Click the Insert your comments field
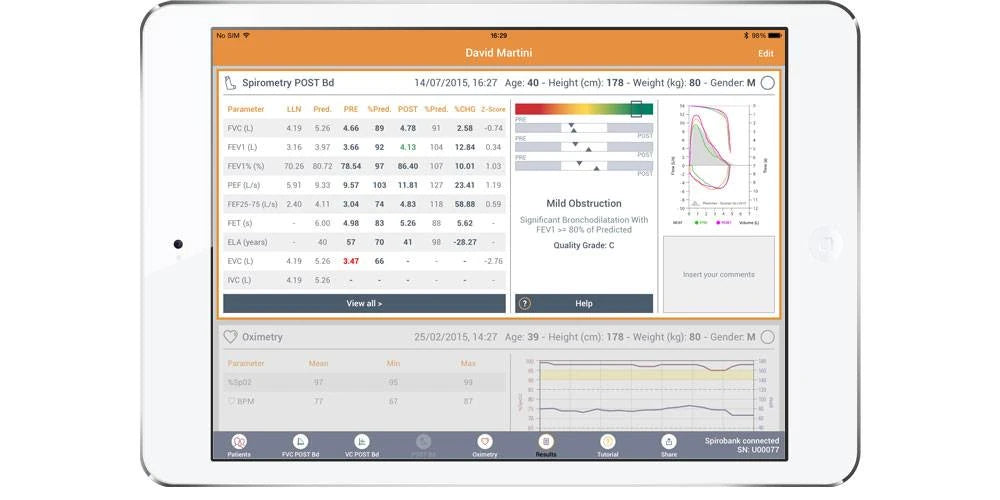This screenshot has width=1000, height=500. coord(719,274)
